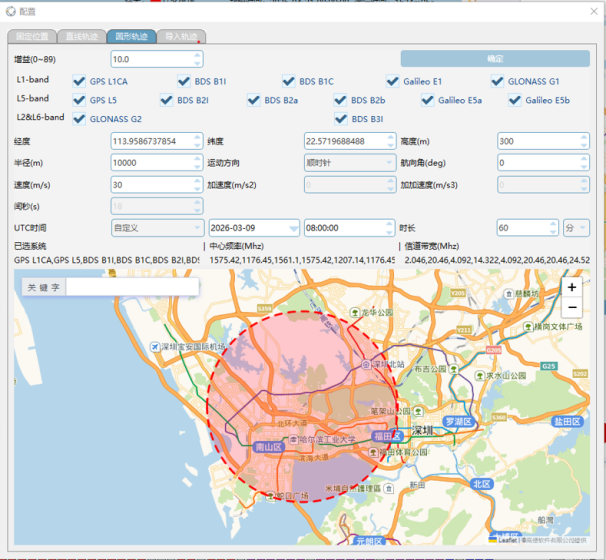Decrease 航向角(deg) with down arrow
The width and height of the screenshot is (606, 560).
584,167
